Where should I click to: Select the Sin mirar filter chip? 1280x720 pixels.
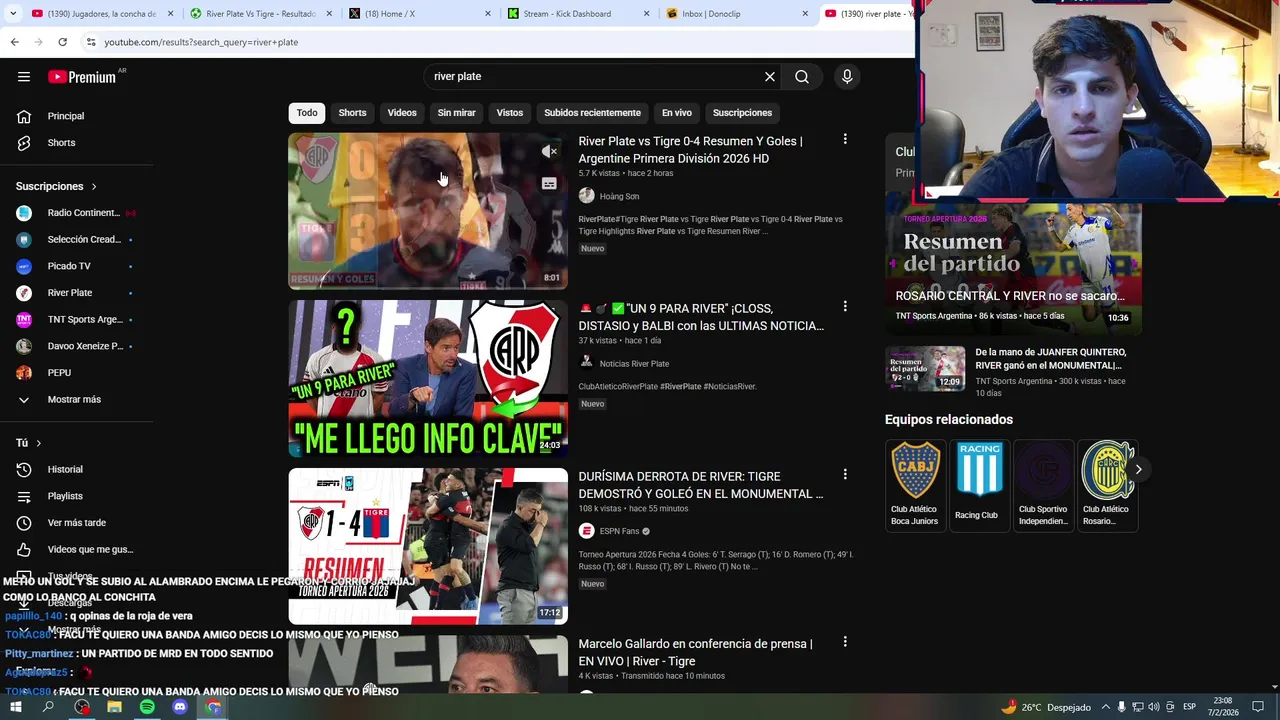[456, 113]
